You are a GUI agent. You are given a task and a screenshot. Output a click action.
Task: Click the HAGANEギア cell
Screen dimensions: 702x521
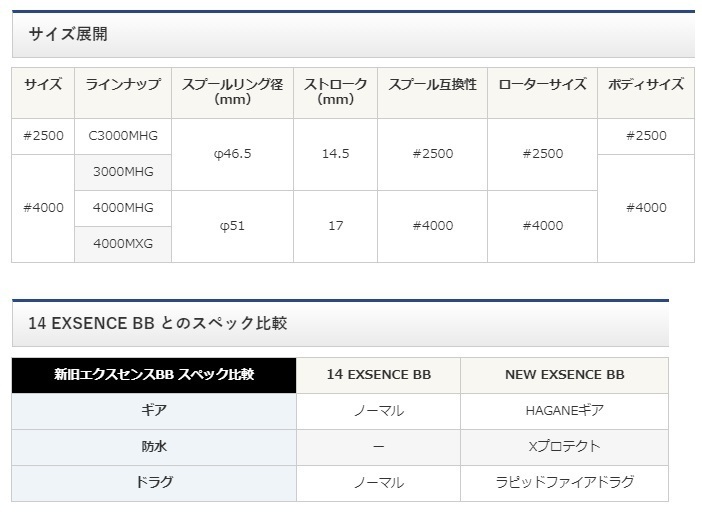tap(564, 410)
